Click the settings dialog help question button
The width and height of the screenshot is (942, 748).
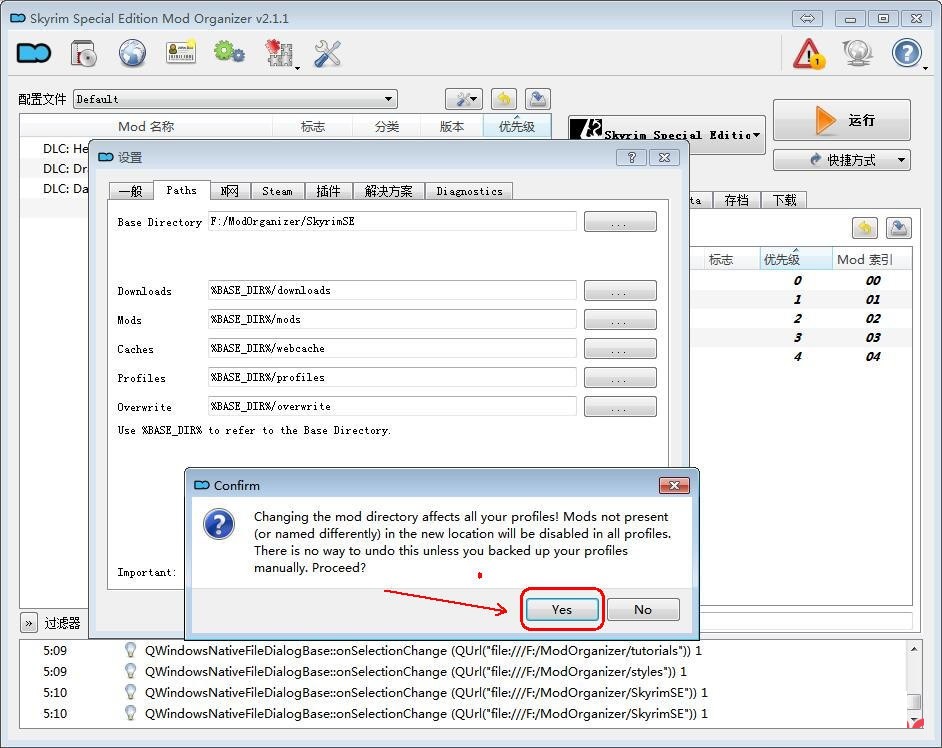pos(631,157)
